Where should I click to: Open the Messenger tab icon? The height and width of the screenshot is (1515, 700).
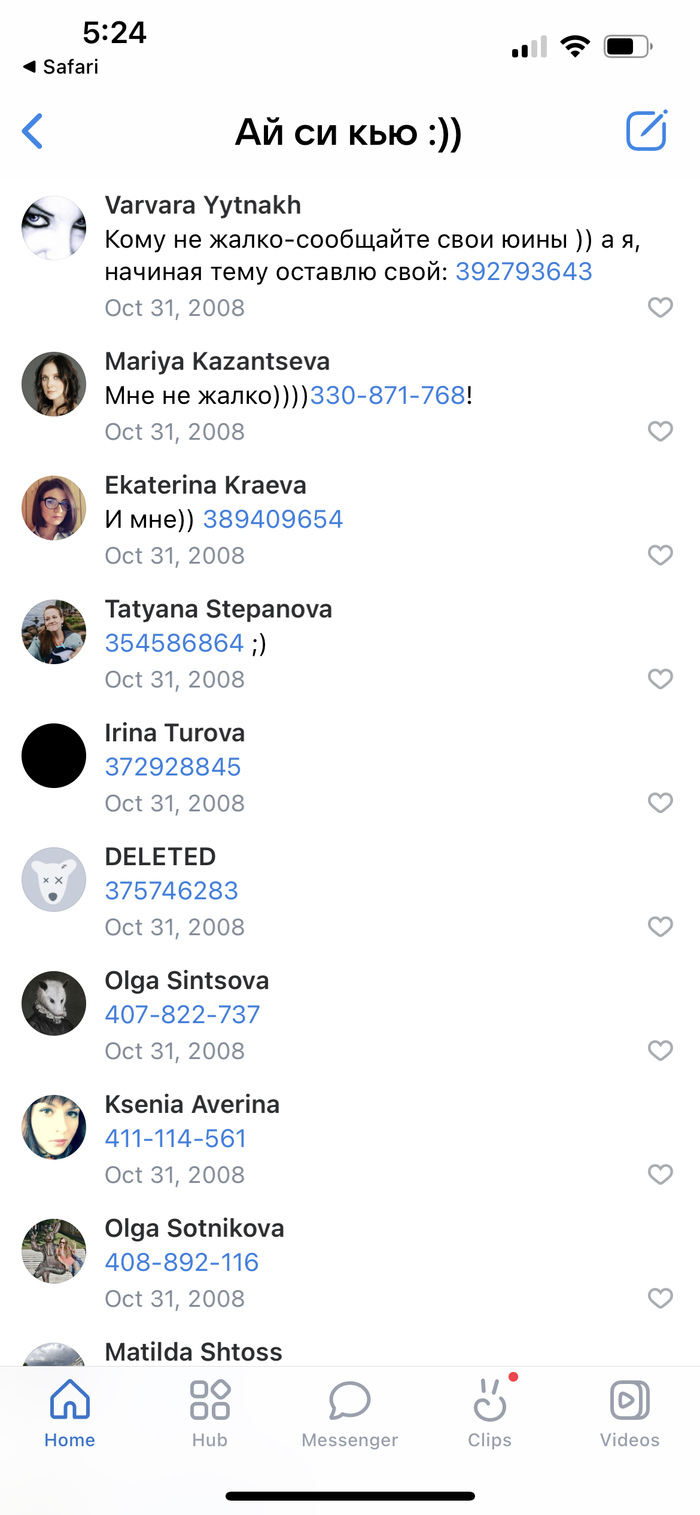point(350,1401)
